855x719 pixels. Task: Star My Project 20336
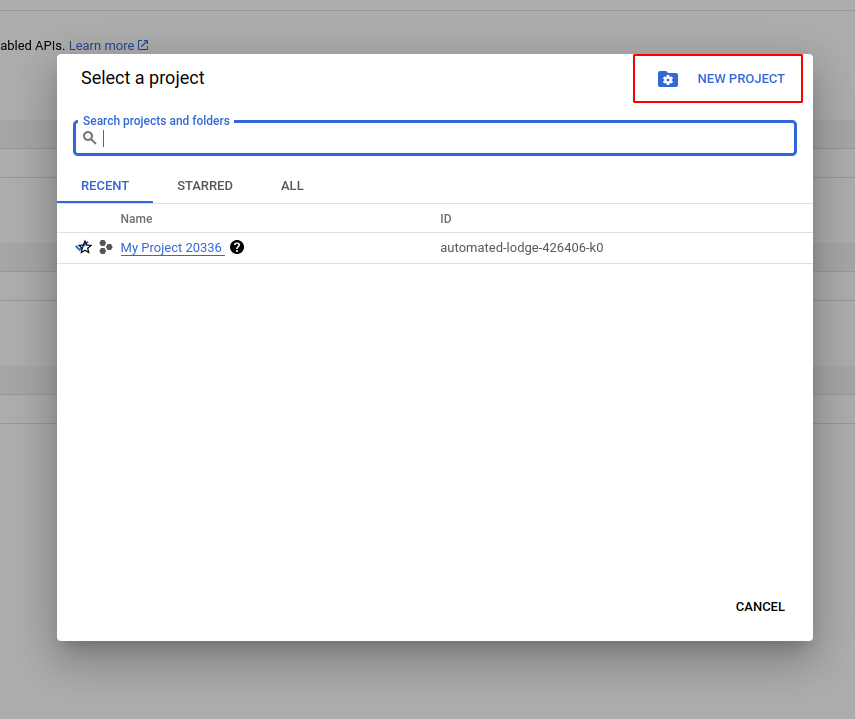tap(85, 248)
